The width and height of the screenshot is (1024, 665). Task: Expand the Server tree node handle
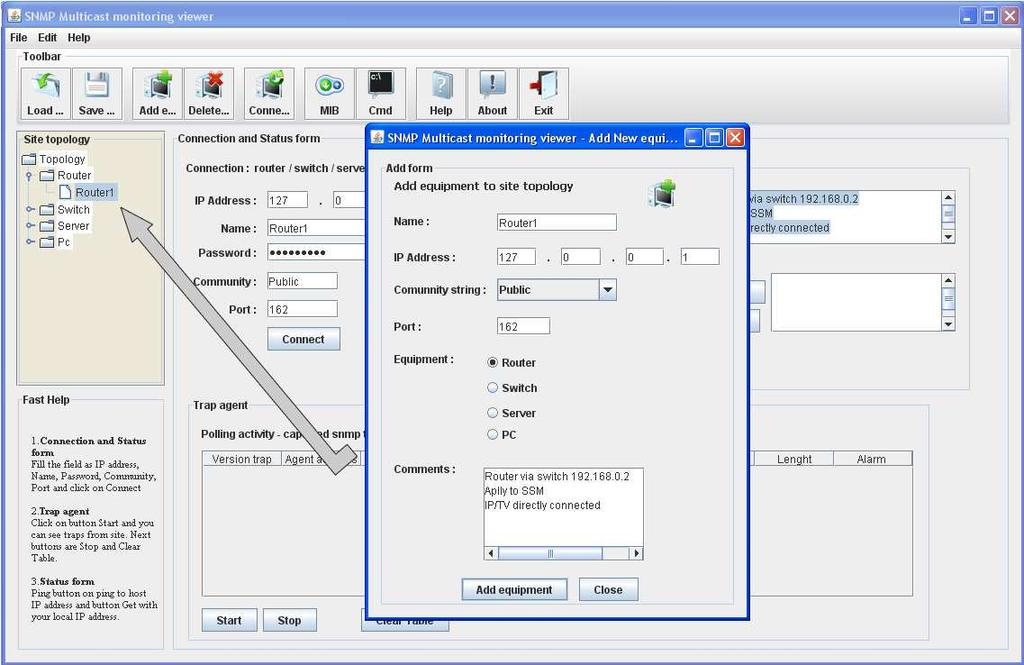tap(29, 225)
